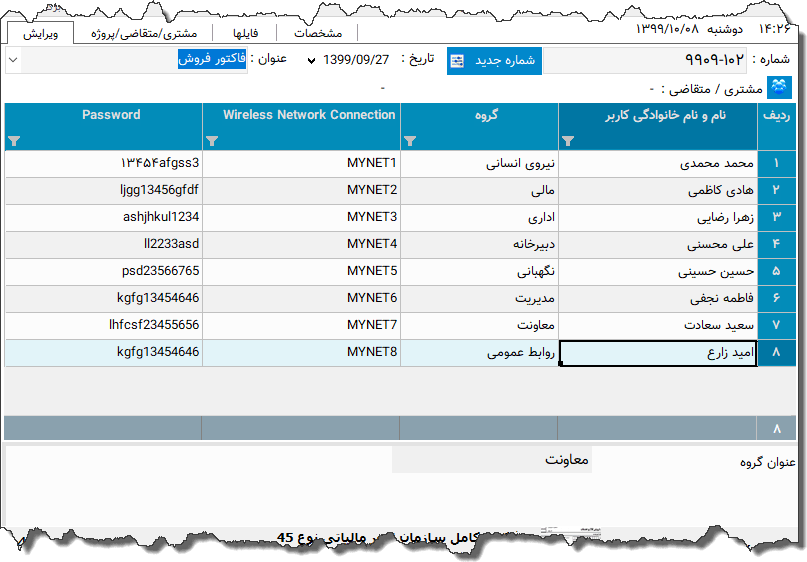807x562 pixels.
Task: Click the selected cell امید زارع
Action: [x=658, y=353]
